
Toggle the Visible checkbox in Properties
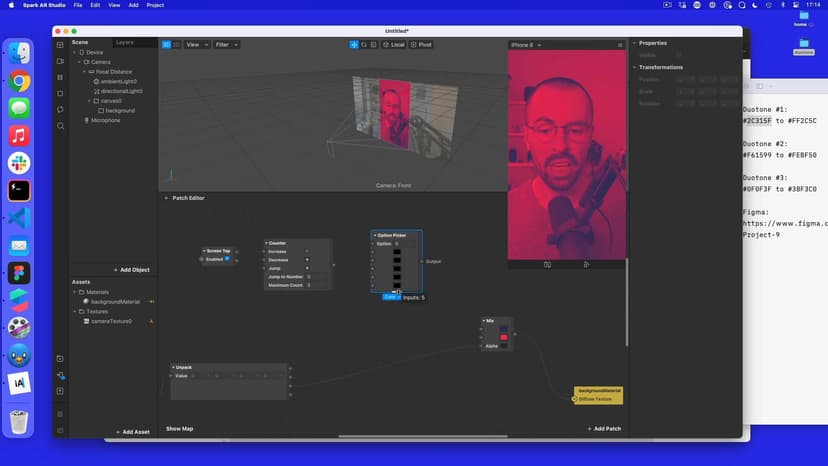(x=679, y=55)
